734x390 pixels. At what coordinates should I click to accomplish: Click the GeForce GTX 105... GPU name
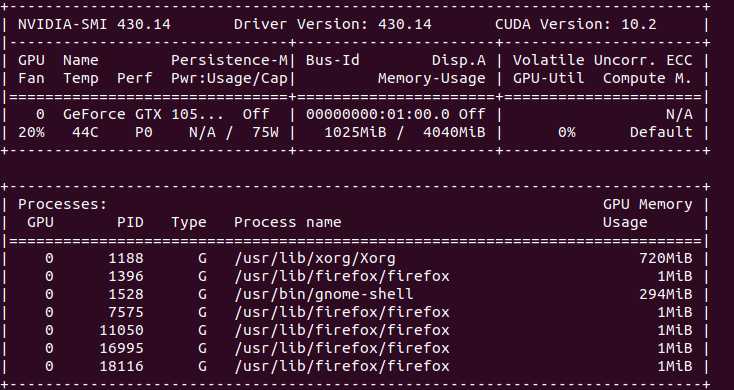click(x=143, y=114)
